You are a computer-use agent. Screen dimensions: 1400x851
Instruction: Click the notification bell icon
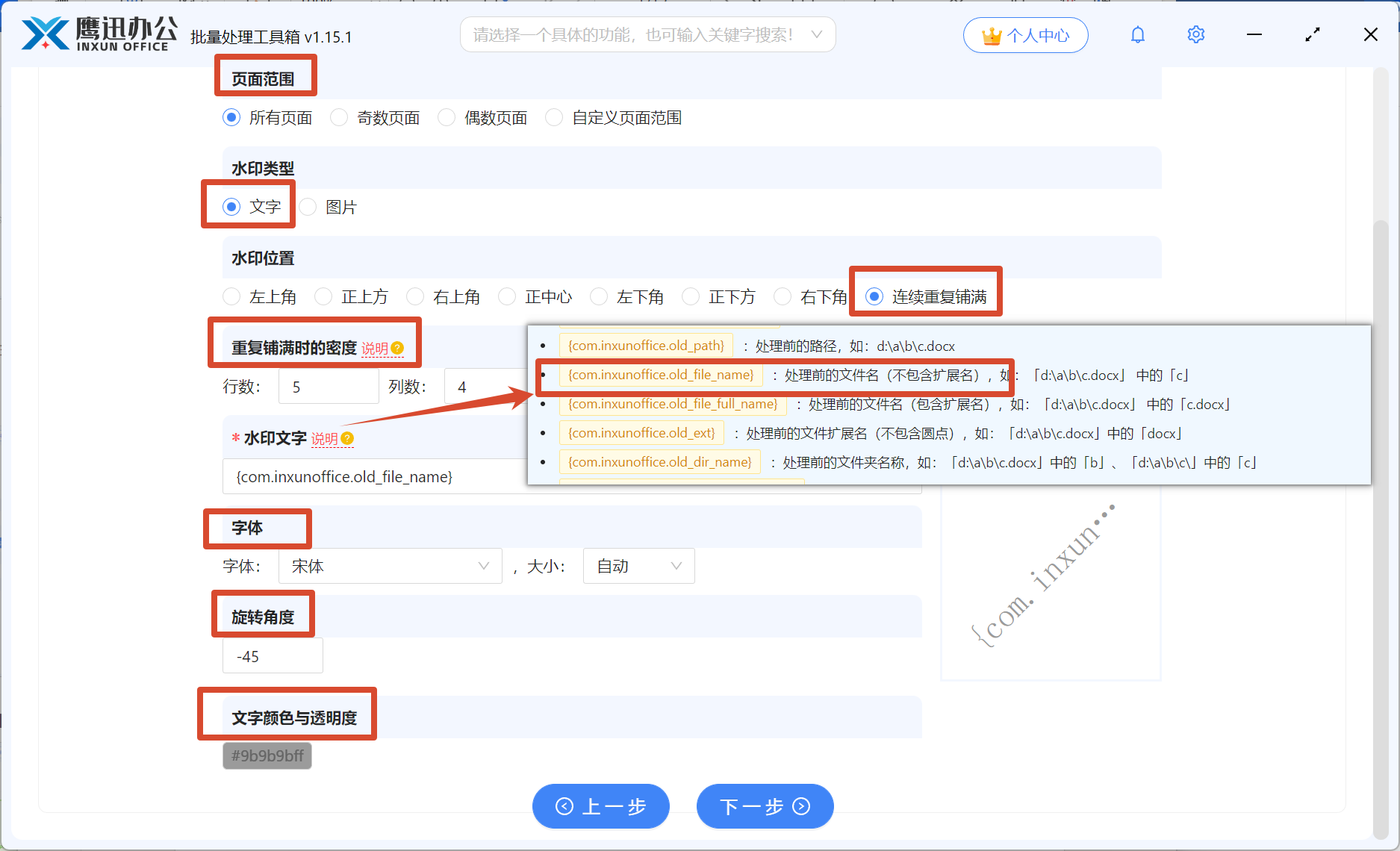pyautogui.click(x=1137, y=35)
